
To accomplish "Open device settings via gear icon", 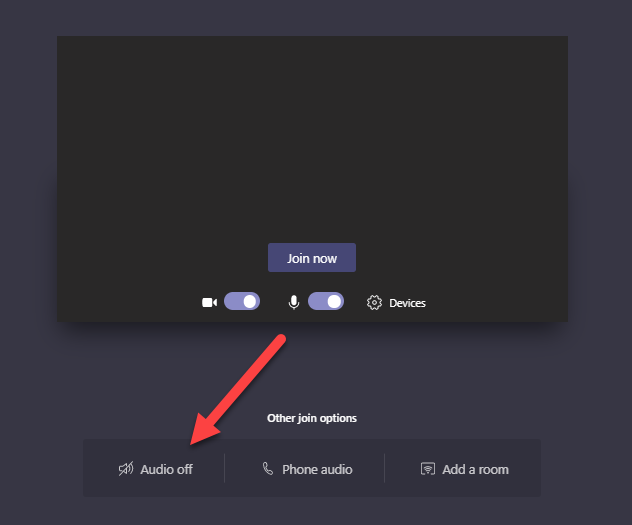I will [374, 302].
